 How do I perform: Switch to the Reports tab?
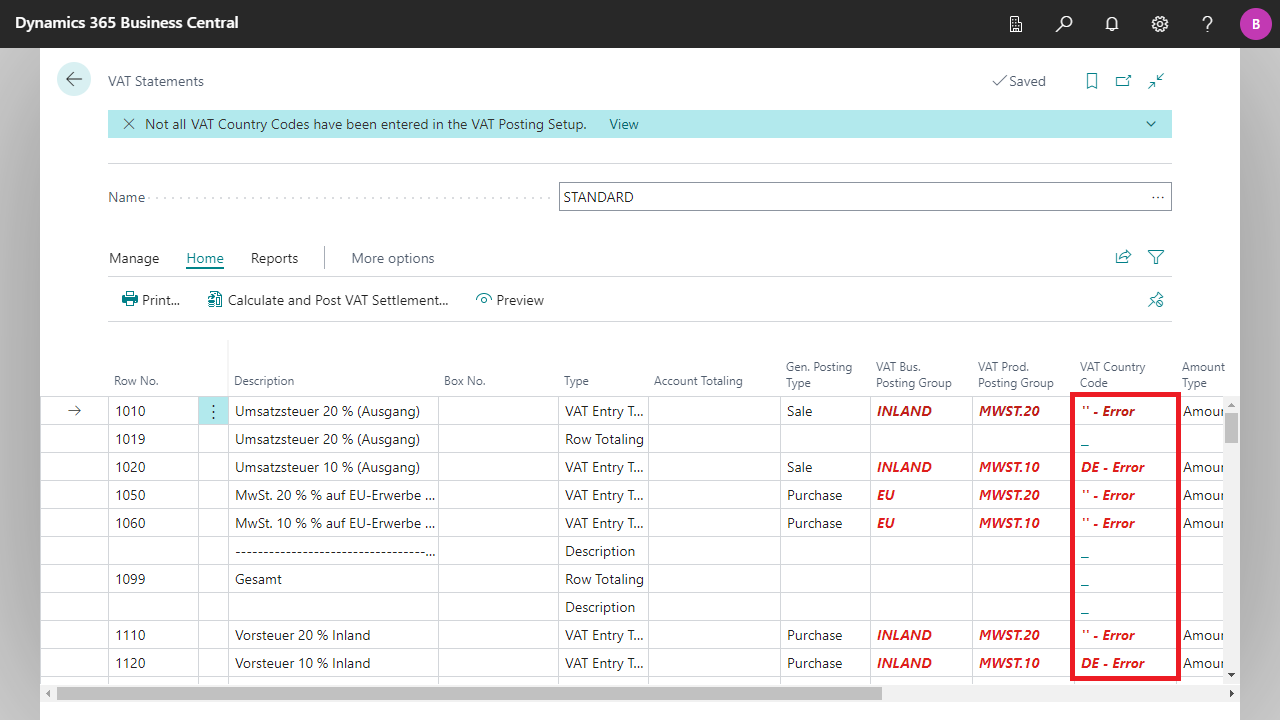[x=274, y=258]
